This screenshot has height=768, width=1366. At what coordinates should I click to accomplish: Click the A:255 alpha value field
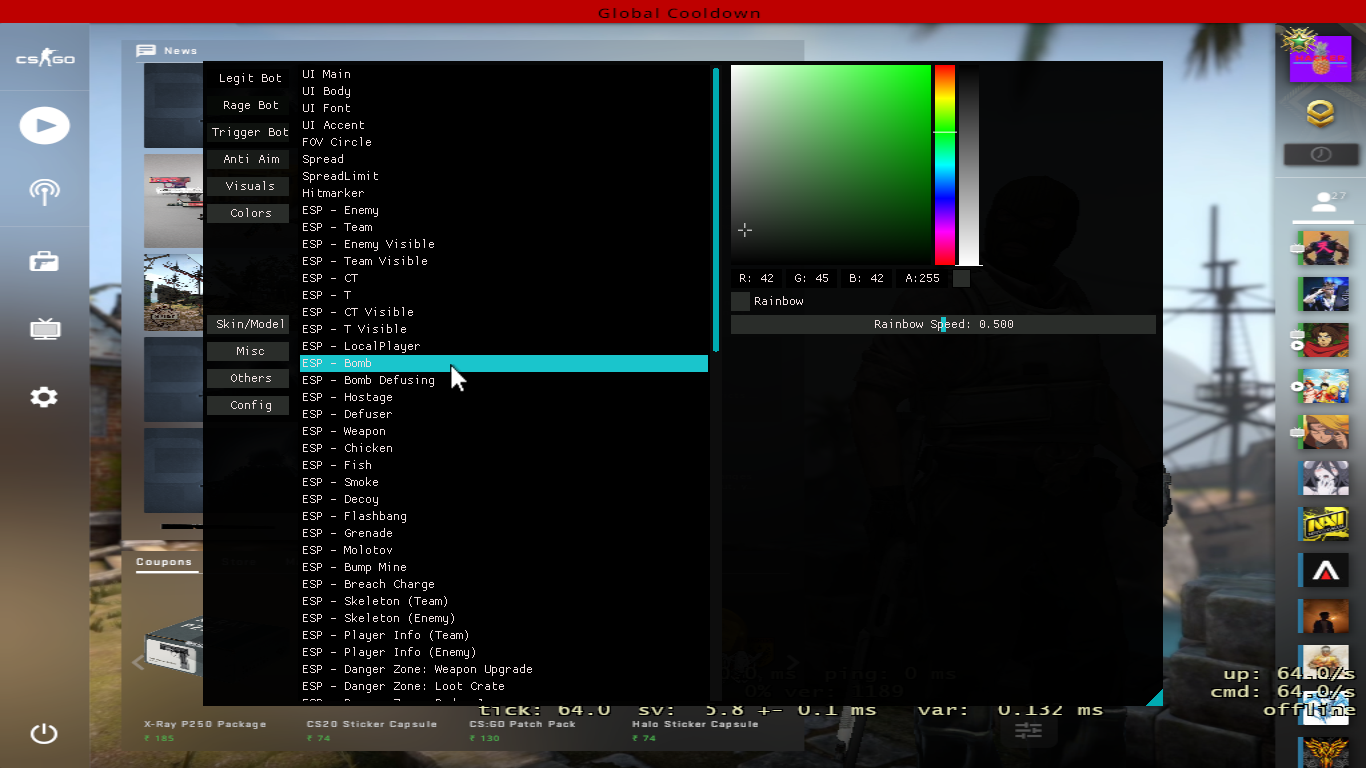(923, 278)
